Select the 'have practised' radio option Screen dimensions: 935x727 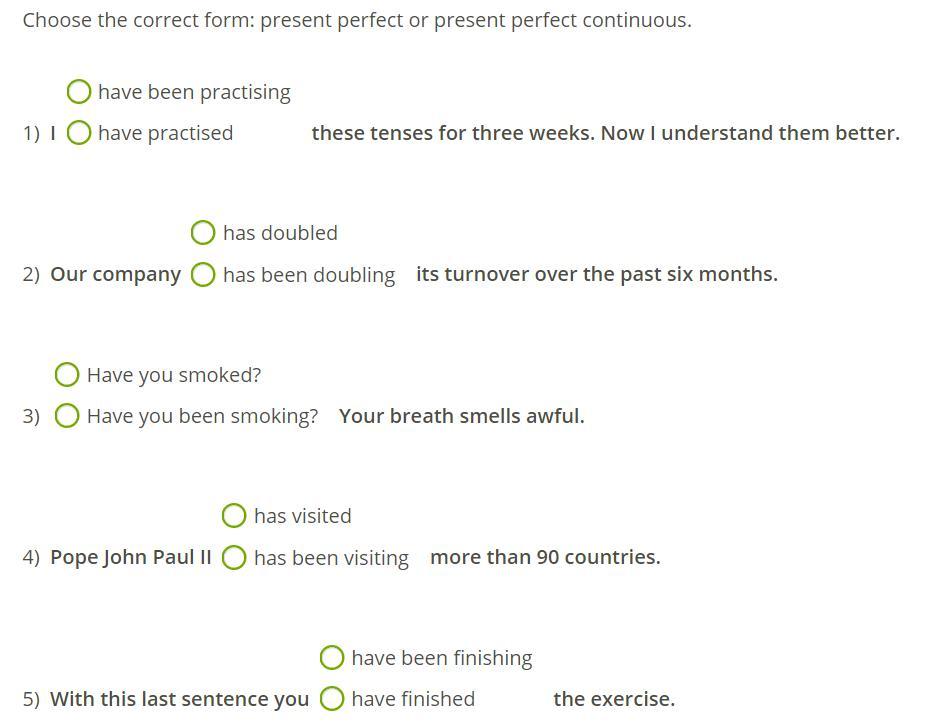[79, 132]
